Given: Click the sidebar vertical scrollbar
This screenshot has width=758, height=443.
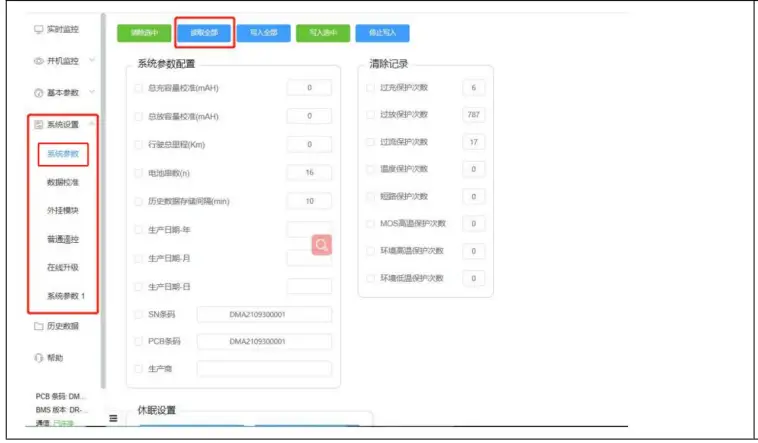Looking at the screenshot, I should (103, 201).
